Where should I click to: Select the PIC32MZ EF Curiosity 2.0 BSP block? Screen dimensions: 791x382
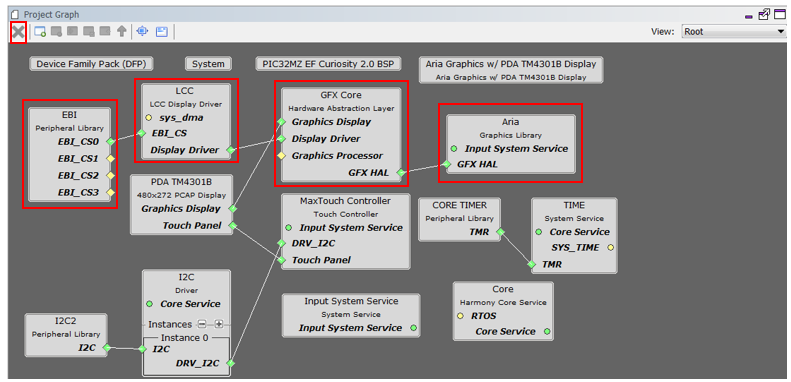pyautogui.click(x=328, y=64)
